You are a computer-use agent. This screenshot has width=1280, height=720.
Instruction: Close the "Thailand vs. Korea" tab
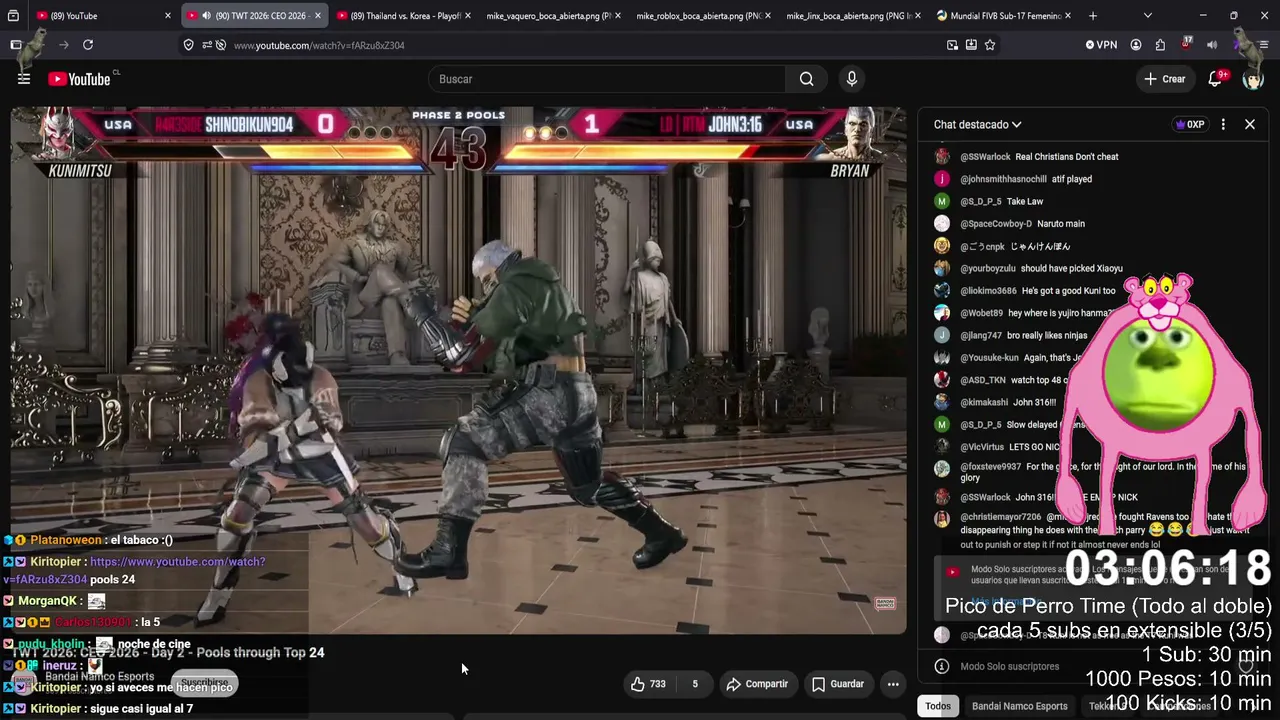click(x=467, y=16)
